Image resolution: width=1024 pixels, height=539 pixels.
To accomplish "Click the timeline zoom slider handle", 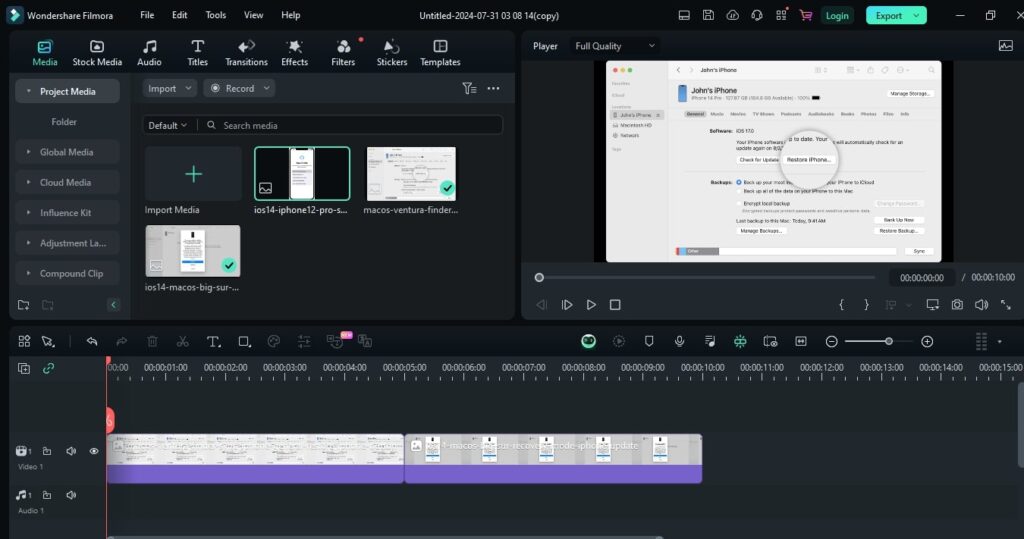I will click(889, 341).
